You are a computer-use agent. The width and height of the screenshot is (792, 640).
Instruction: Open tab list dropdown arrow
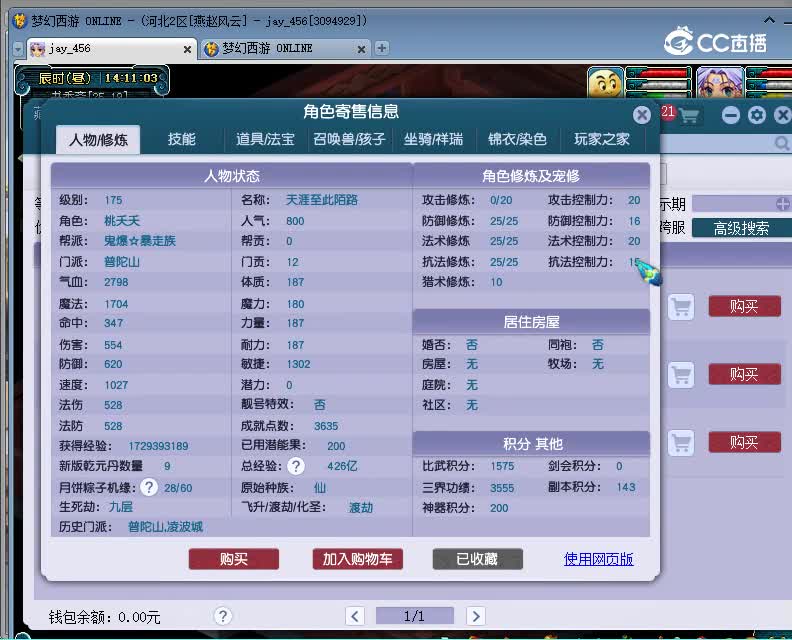pyautogui.click(x=18, y=49)
